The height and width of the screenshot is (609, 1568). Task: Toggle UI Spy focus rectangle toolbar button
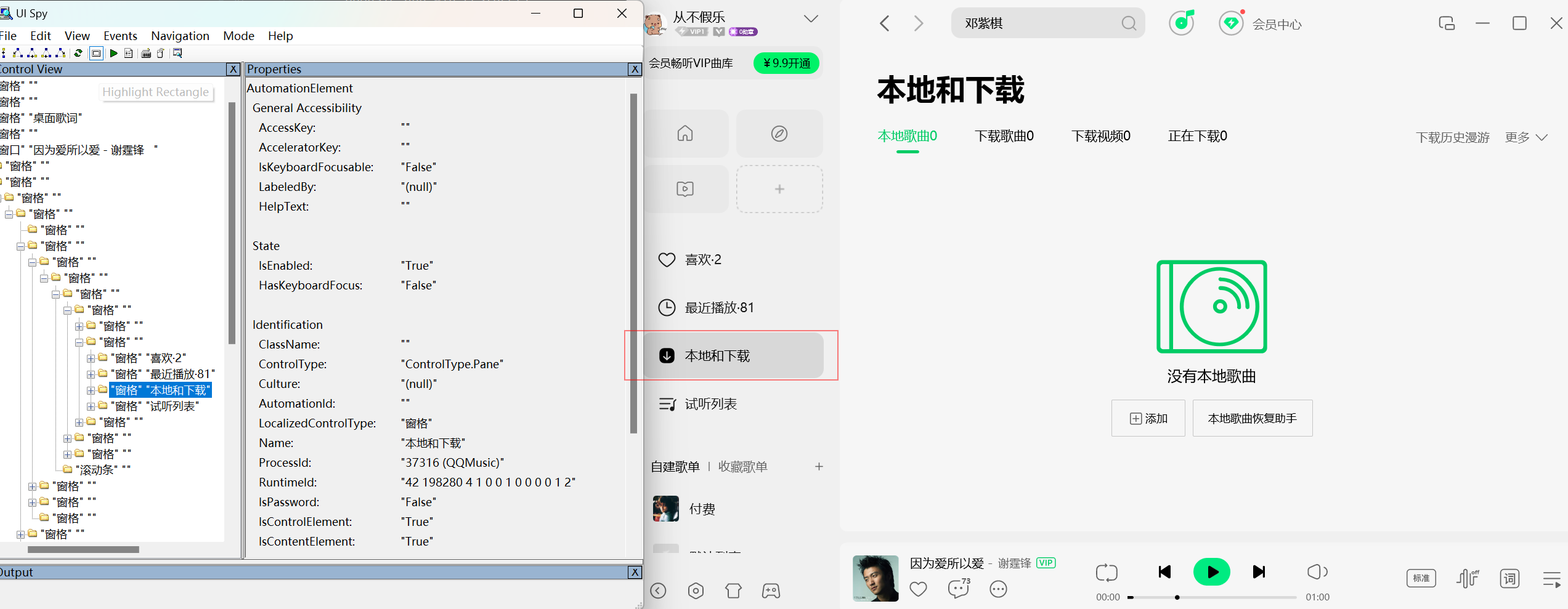(96, 54)
